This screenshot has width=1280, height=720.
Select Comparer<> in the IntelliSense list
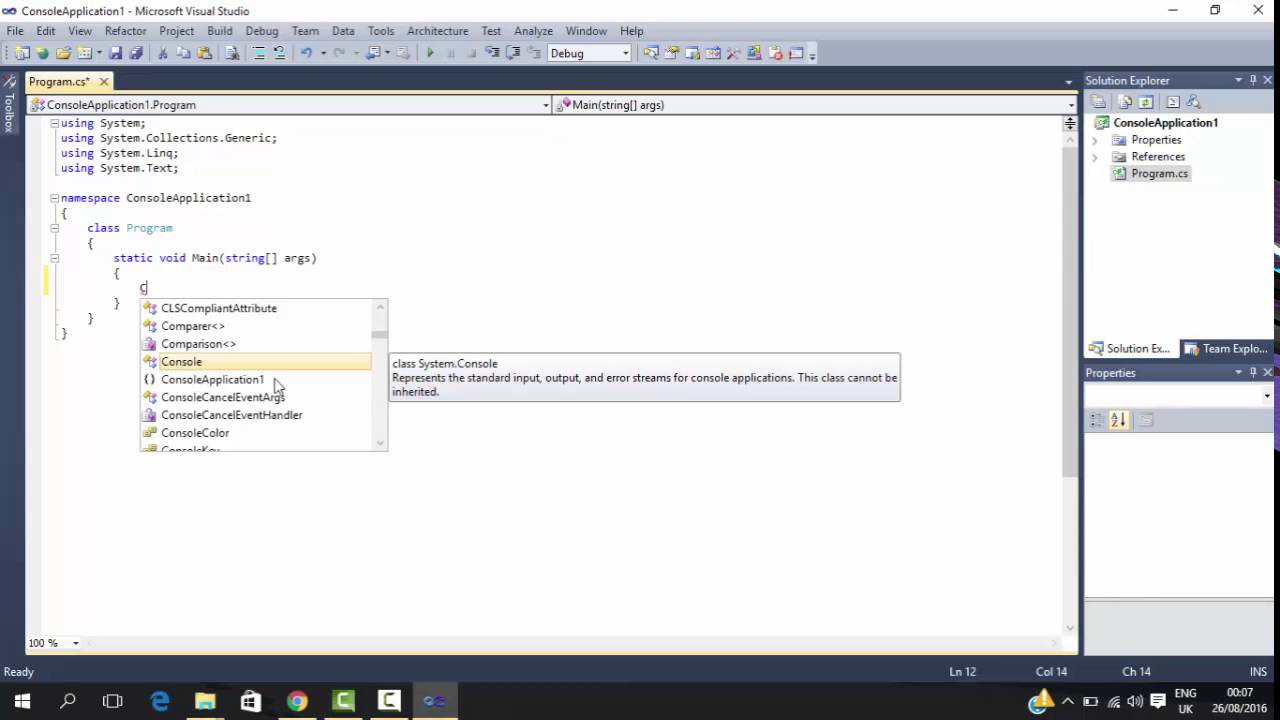256,326
